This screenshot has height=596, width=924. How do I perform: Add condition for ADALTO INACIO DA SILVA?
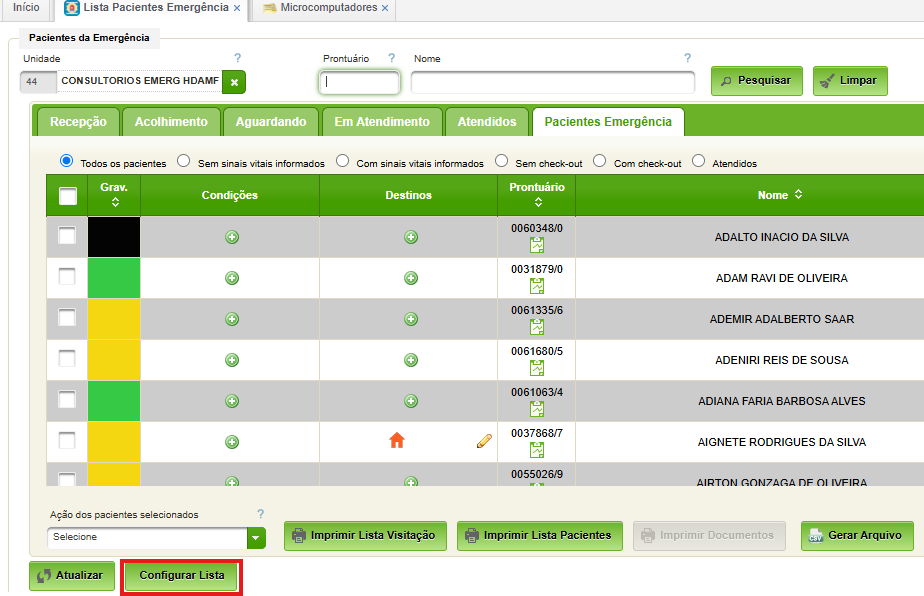[232, 237]
